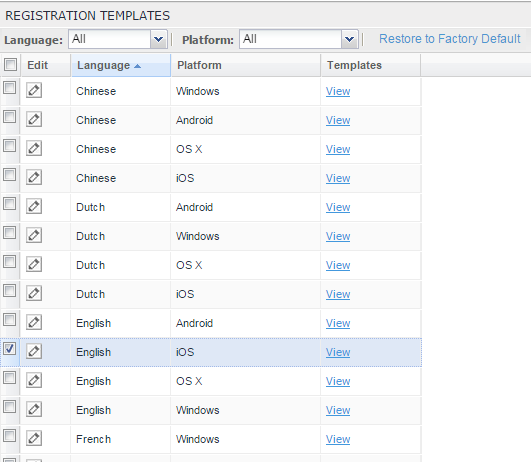View the English Android template
This screenshot has width=531, height=462.
pyautogui.click(x=338, y=323)
